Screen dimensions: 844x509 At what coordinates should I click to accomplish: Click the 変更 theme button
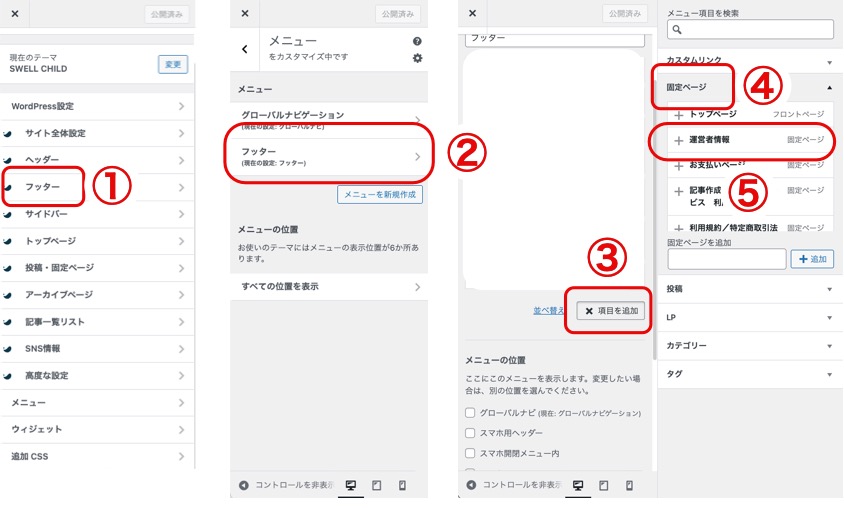tap(173, 64)
